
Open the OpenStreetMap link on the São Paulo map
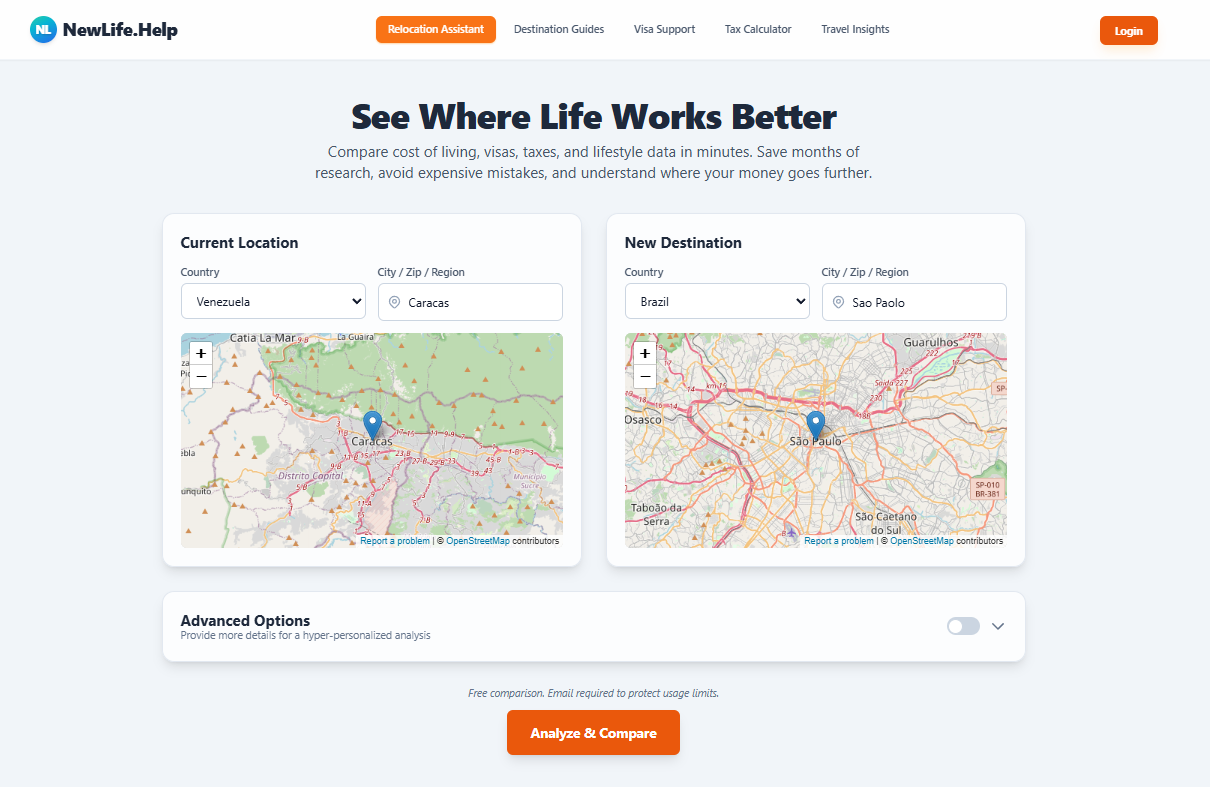921,540
